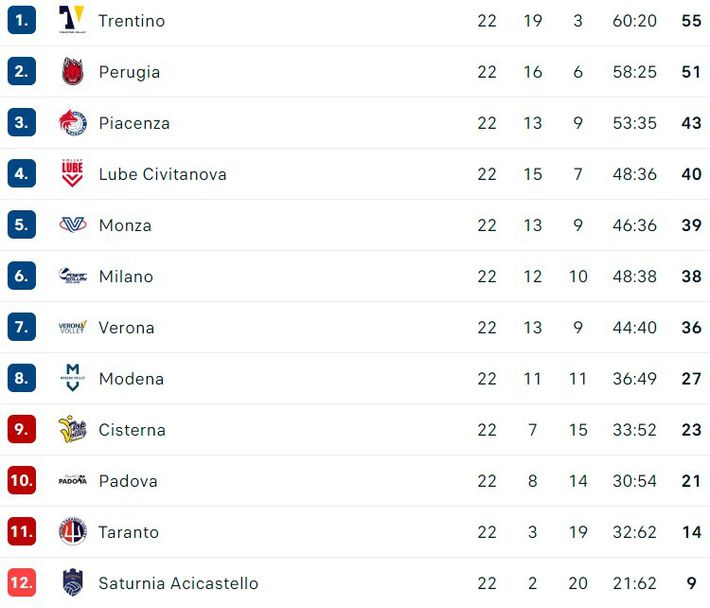This screenshot has width=710, height=608.
Task: Click the Piacenza team logo
Action: click(72, 123)
